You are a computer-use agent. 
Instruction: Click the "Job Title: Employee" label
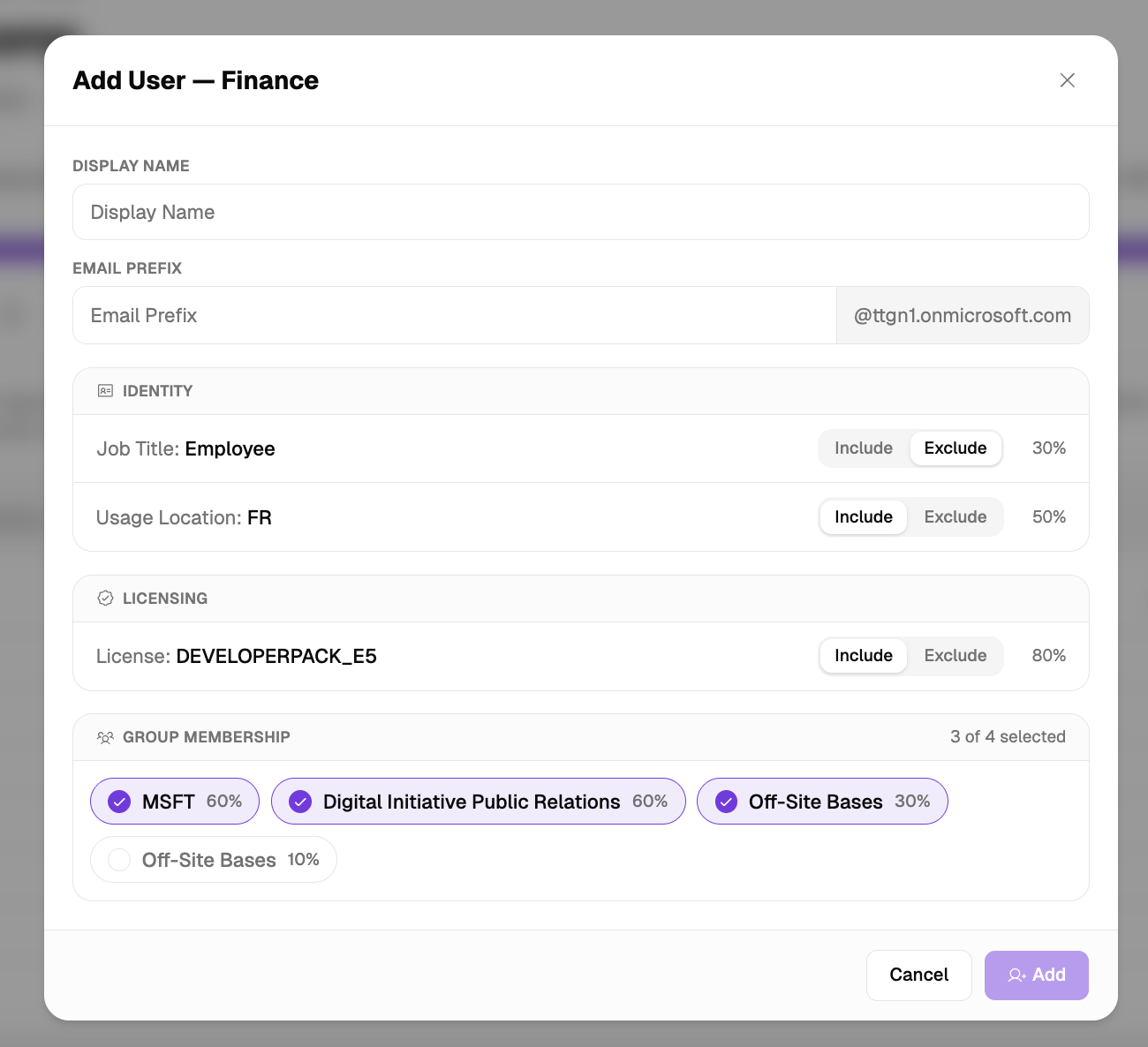[x=185, y=448]
